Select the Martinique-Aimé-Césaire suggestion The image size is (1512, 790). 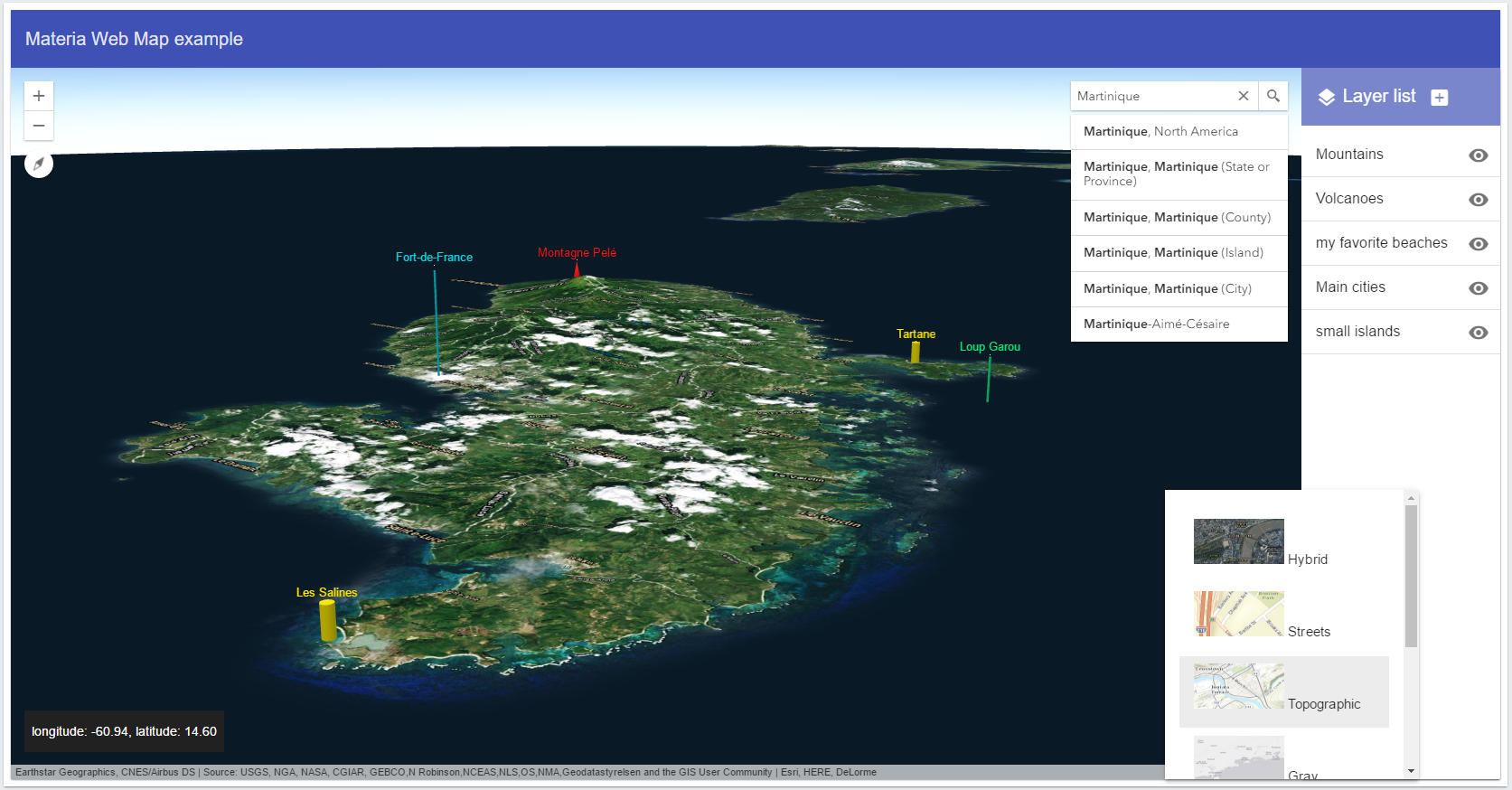pyautogui.click(x=1179, y=324)
